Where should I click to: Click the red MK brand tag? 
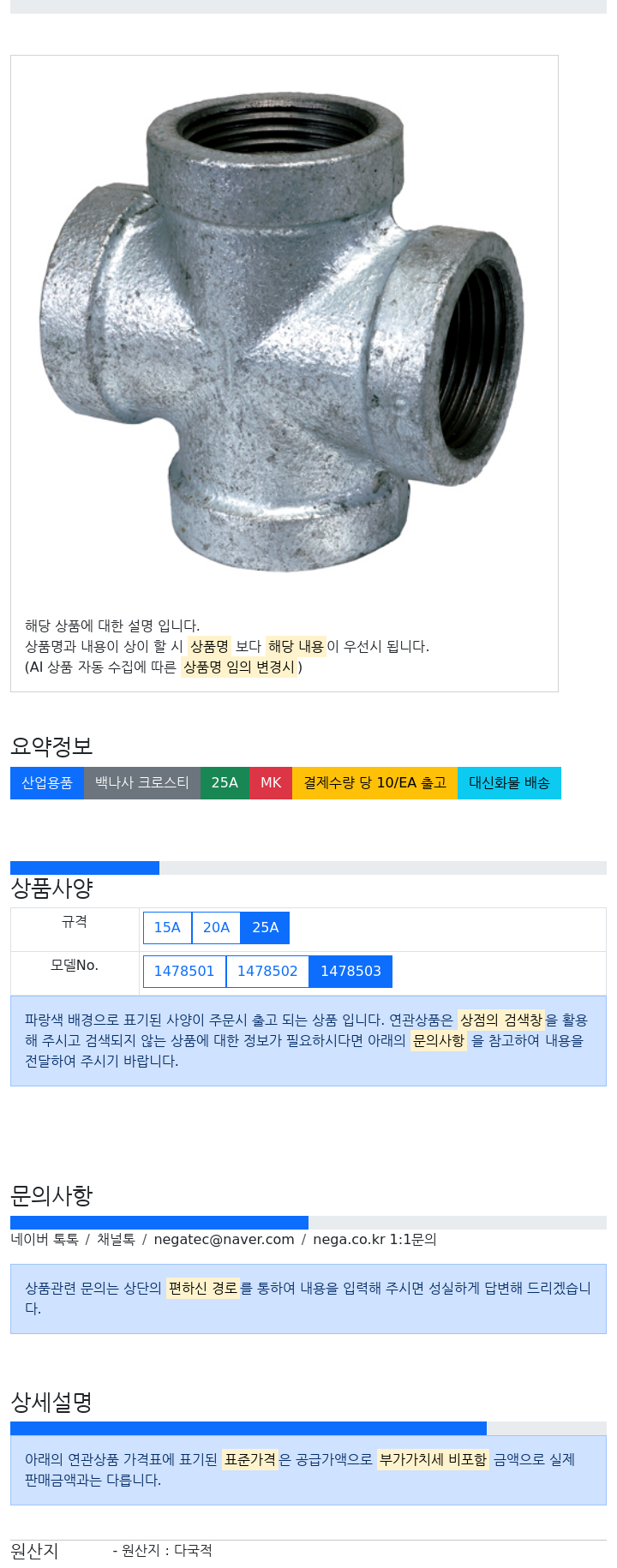tap(271, 783)
